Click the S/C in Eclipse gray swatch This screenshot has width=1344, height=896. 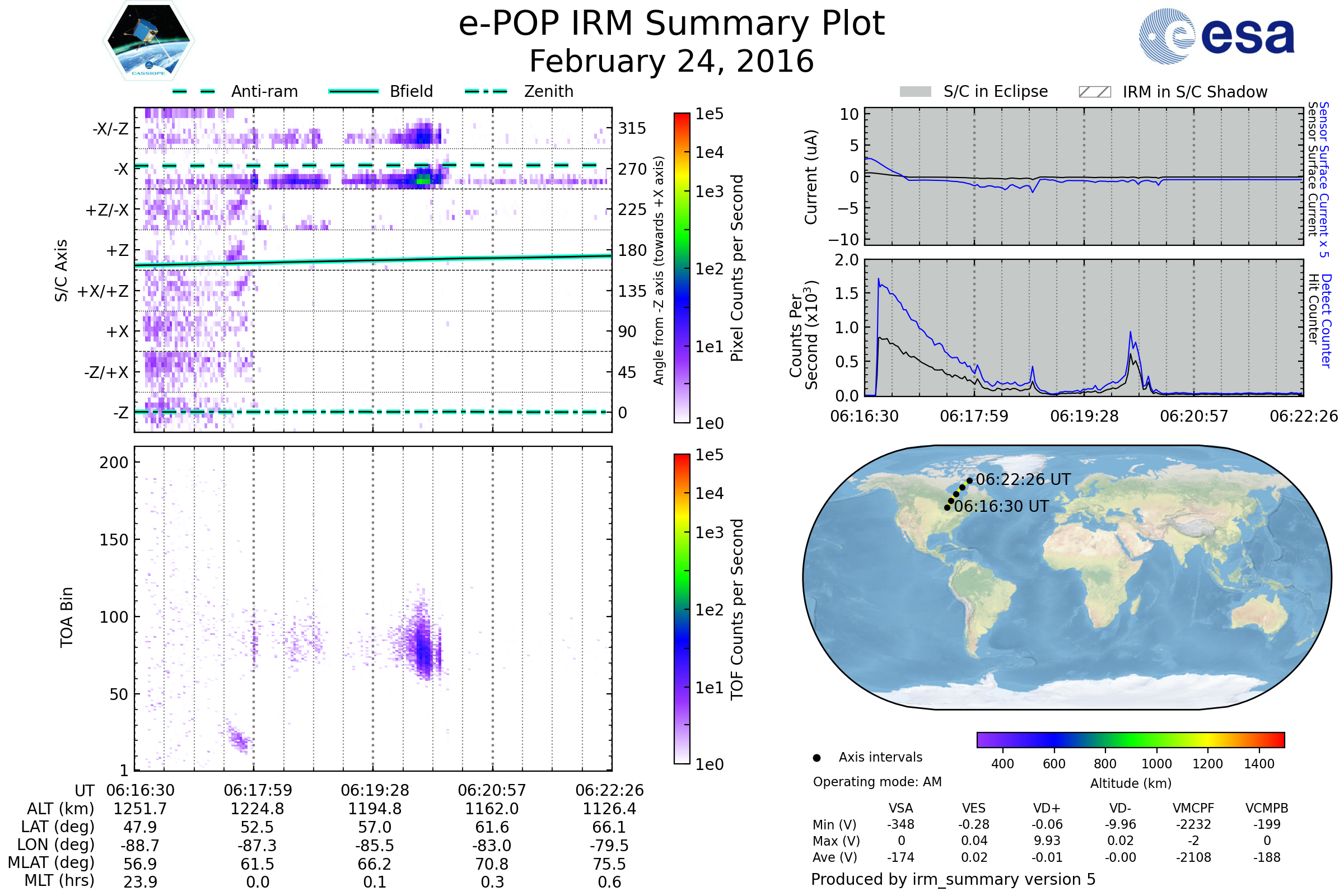[915, 92]
